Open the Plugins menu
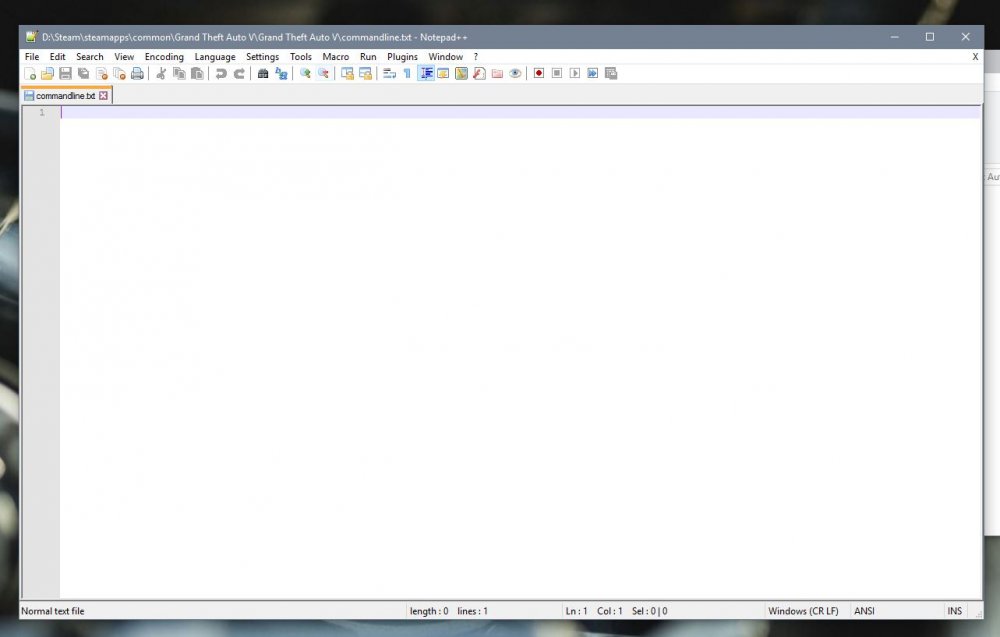This screenshot has width=1000, height=637. tap(402, 57)
